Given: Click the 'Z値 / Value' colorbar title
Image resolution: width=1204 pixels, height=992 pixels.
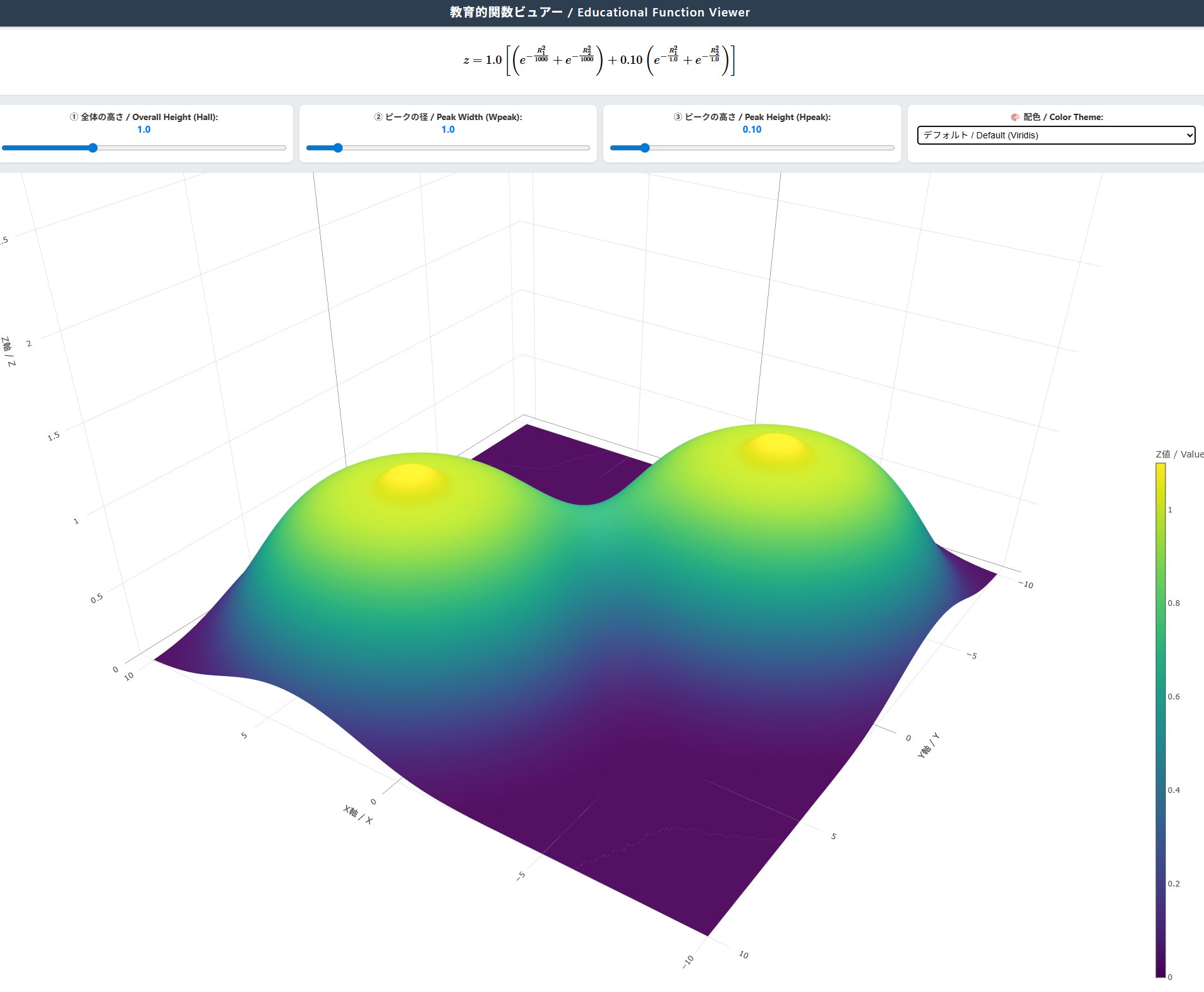Looking at the screenshot, I should 1179,454.
